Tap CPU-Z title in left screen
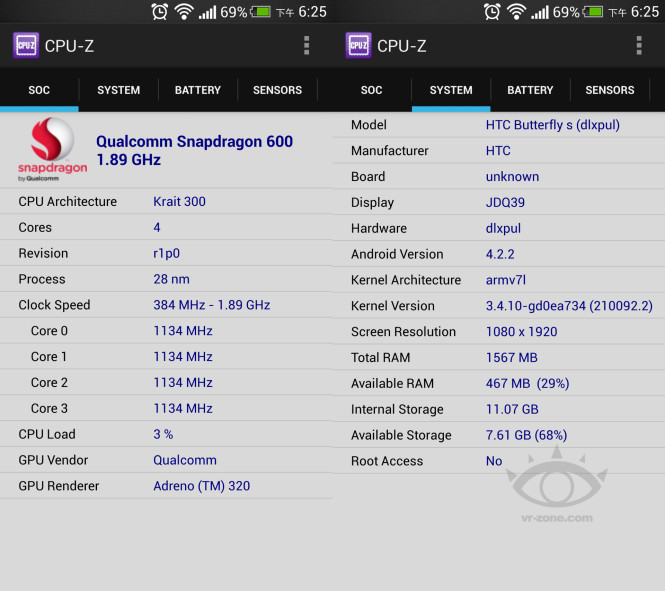The height and width of the screenshot is (591, 665). (69, 46)
